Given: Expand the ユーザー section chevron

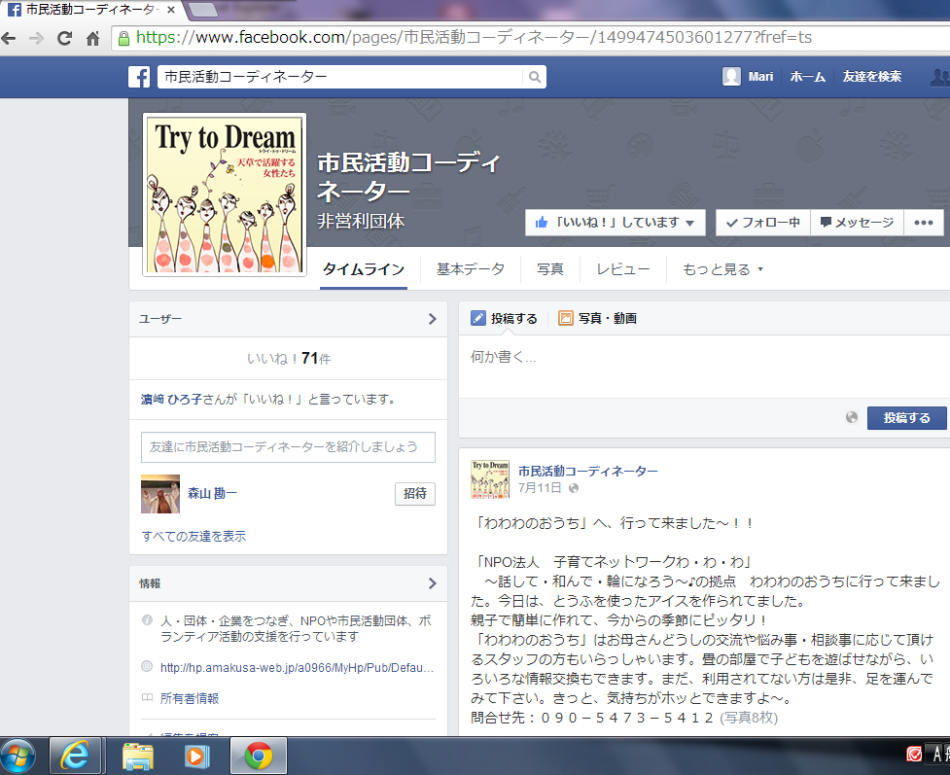Looking at the screenshot, I should [432, 319].
